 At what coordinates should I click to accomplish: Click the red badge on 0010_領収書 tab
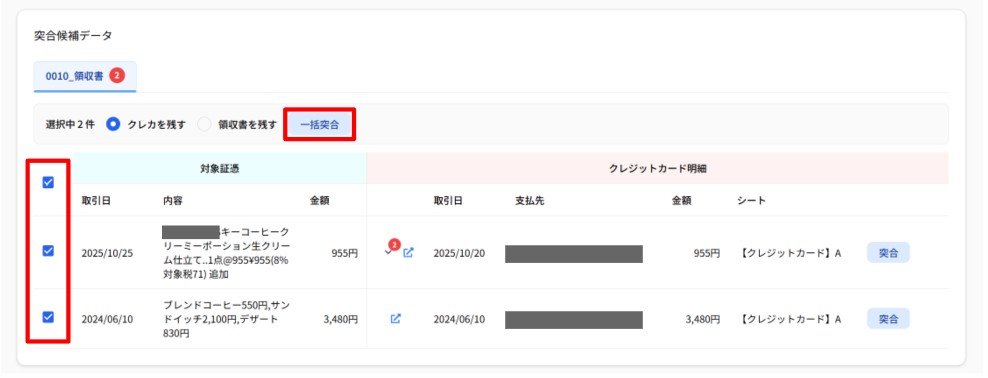click(117, 76)
